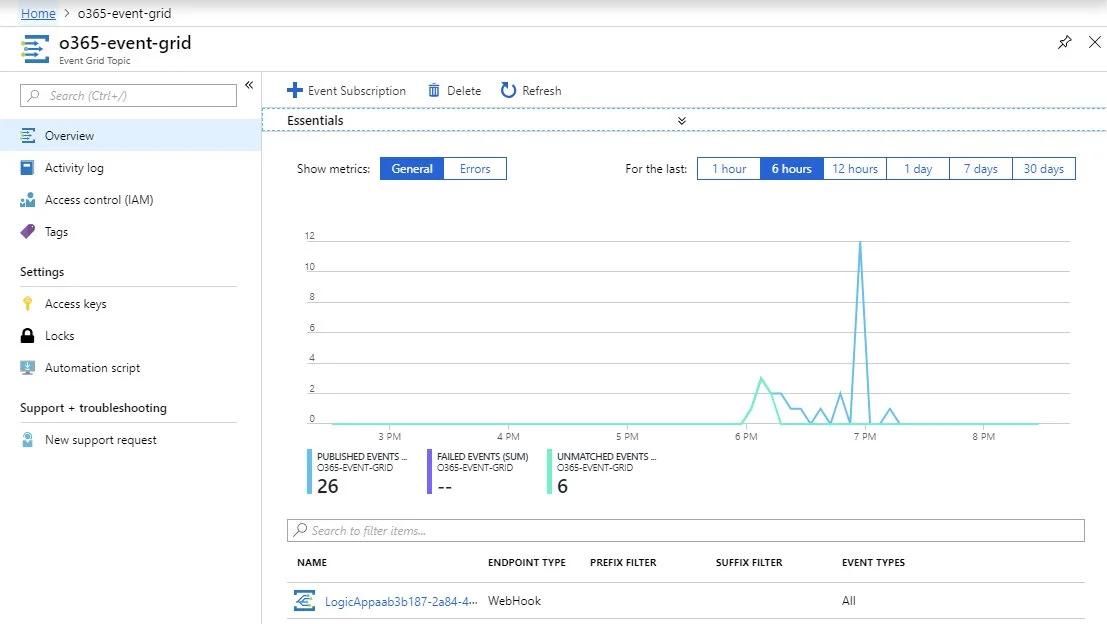Expand the Essentials section chevron

coord(682,121)
